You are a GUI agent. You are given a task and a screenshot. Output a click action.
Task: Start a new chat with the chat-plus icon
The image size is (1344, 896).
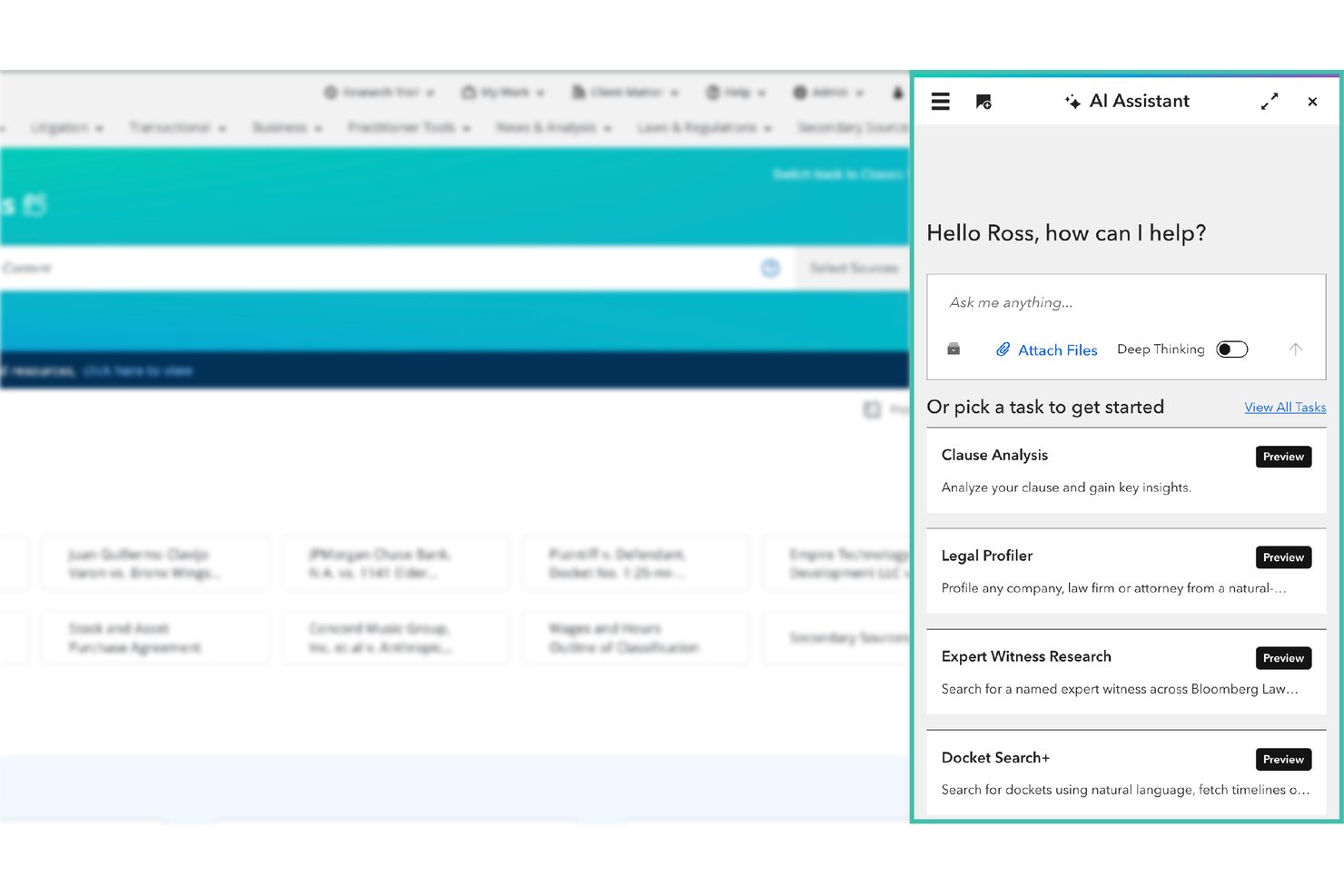(x=983, y=102)
